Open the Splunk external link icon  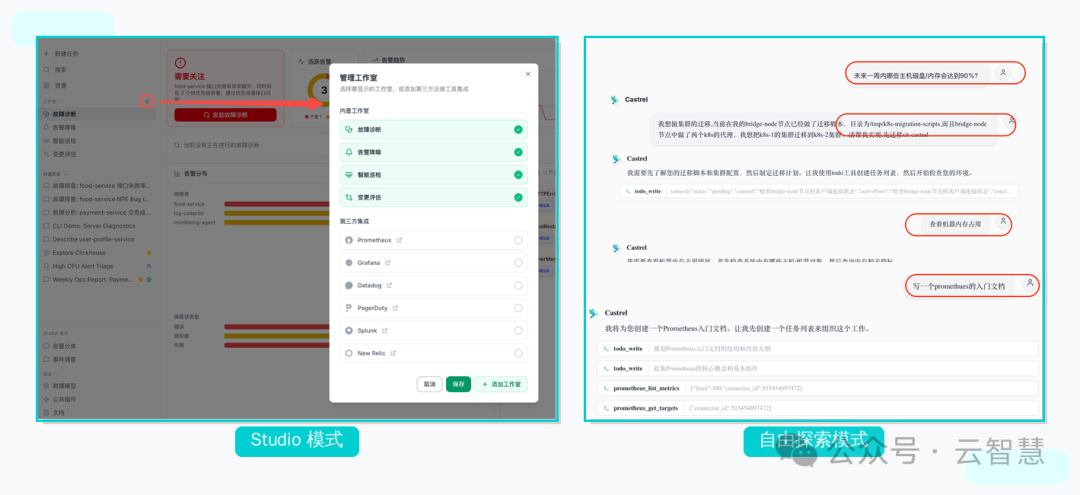pyautogui.click(x=384, y=330)
